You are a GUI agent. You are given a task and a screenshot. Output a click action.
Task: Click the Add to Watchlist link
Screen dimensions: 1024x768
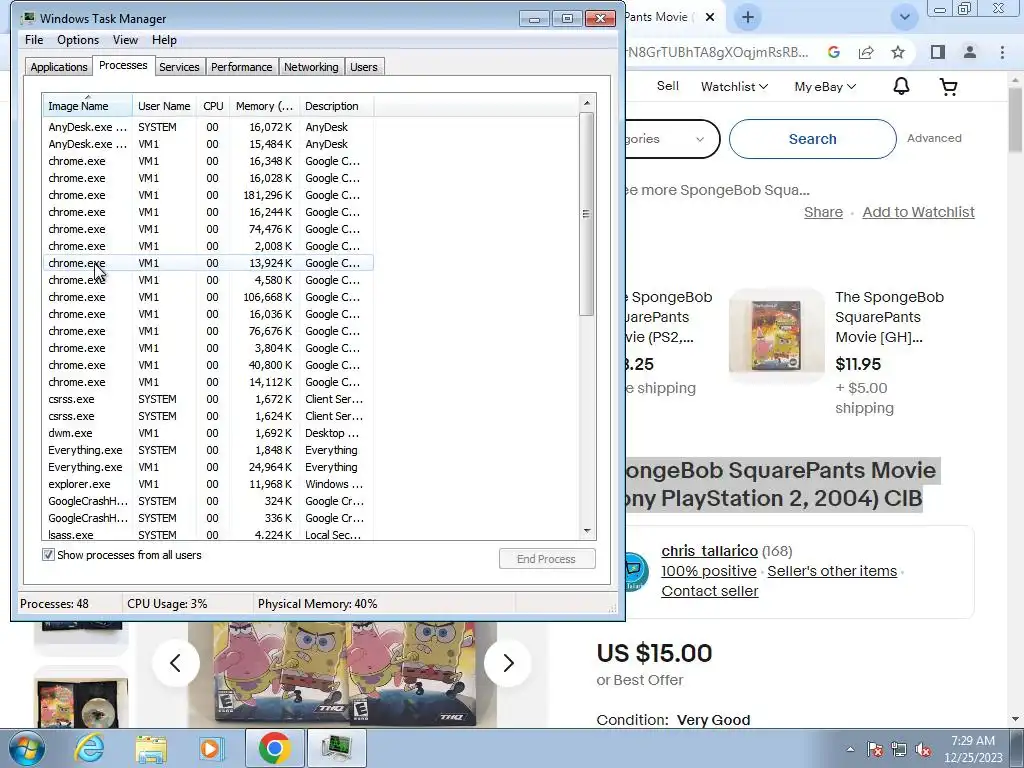918,212
